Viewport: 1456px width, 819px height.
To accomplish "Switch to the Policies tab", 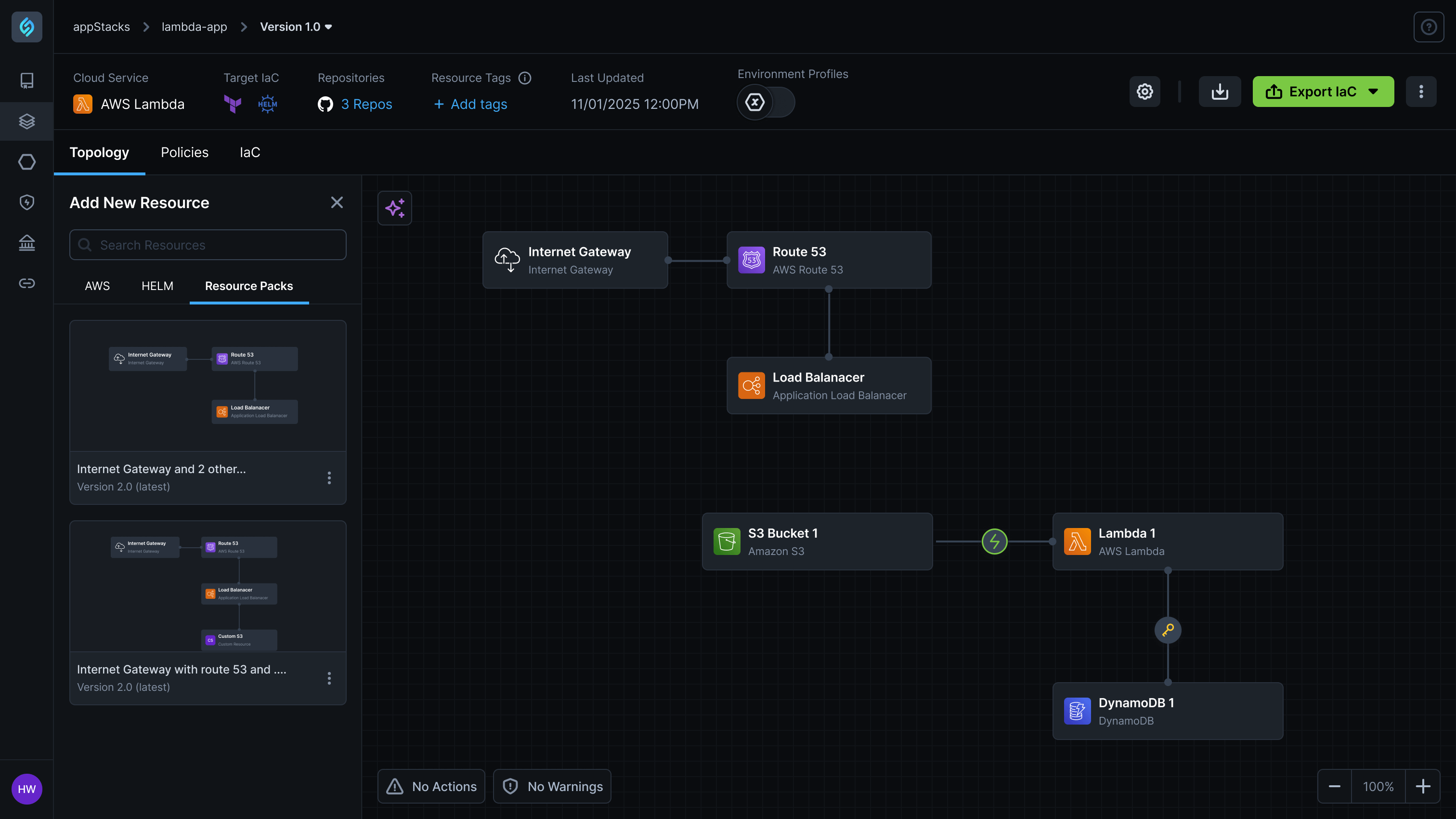I will [x=184, y=152].
